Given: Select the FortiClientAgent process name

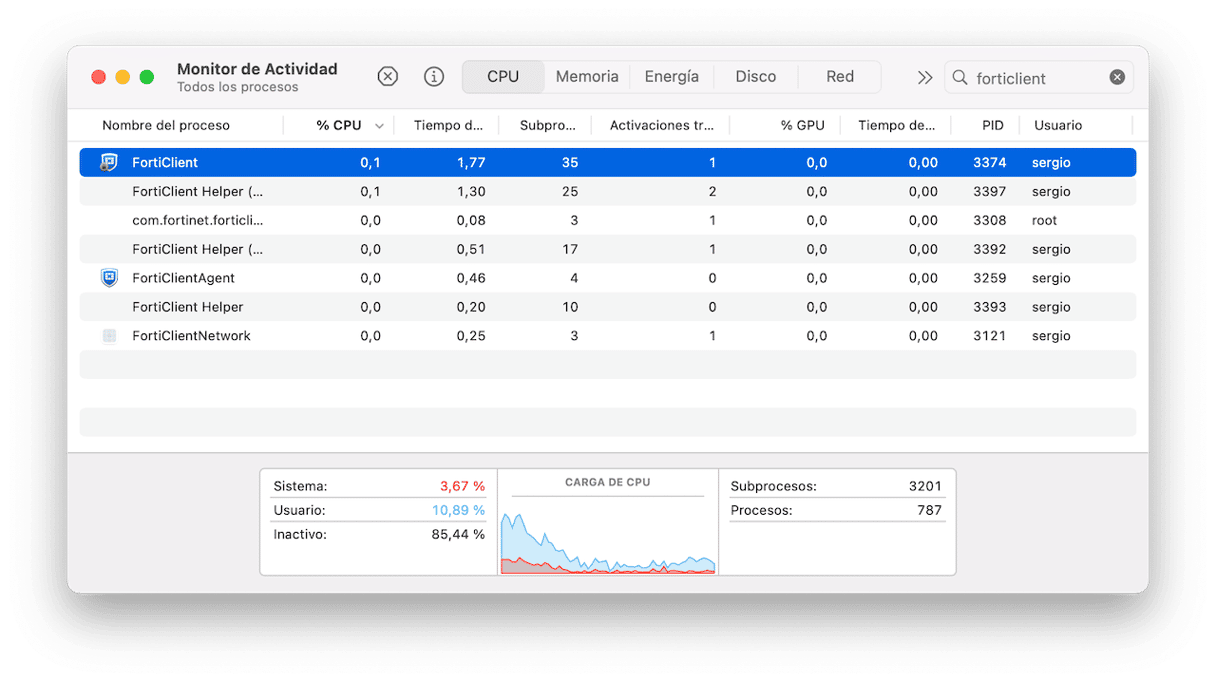Looking at the screenshot, I should click(183, 278).
